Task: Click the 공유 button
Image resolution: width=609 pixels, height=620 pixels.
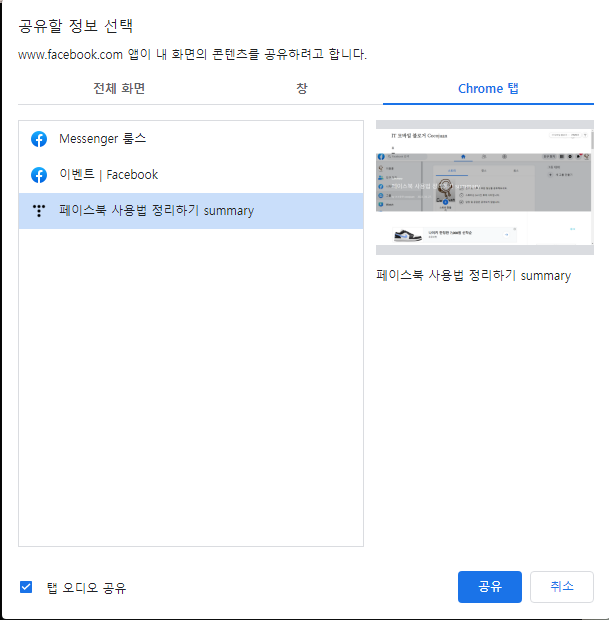Action: [x=490, y=587]
